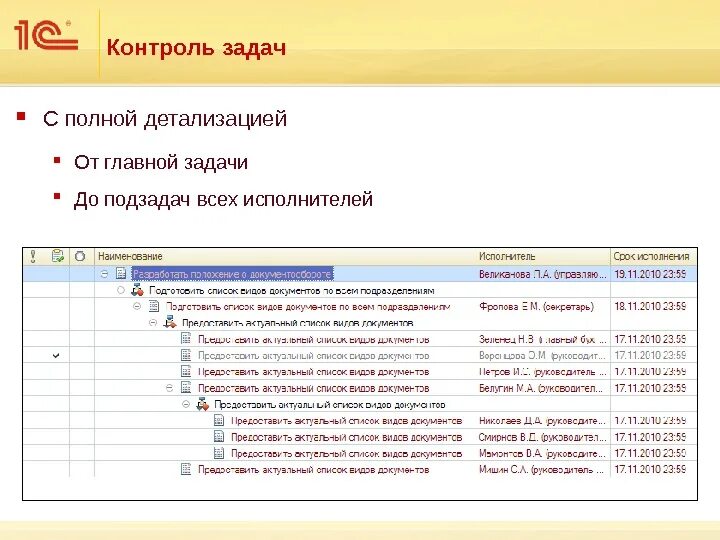Click task icon in Мамонтов В.А. row

[219, 453]
